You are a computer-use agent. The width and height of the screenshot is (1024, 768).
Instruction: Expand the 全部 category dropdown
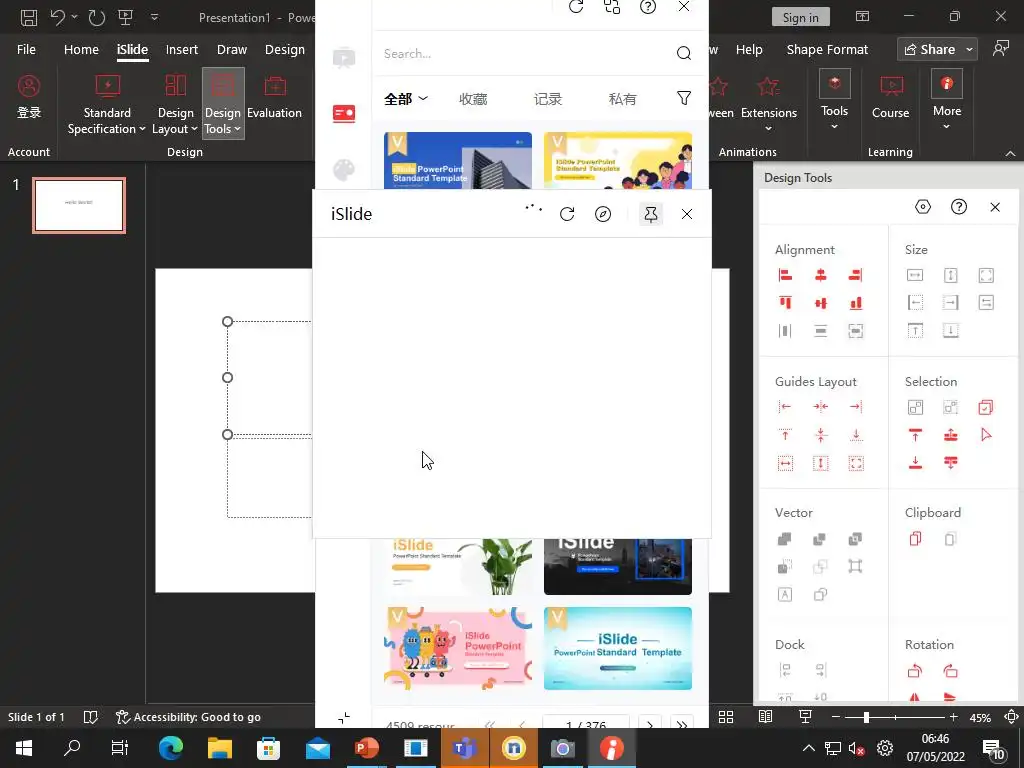pyautogui.click(x=406, y=99)
